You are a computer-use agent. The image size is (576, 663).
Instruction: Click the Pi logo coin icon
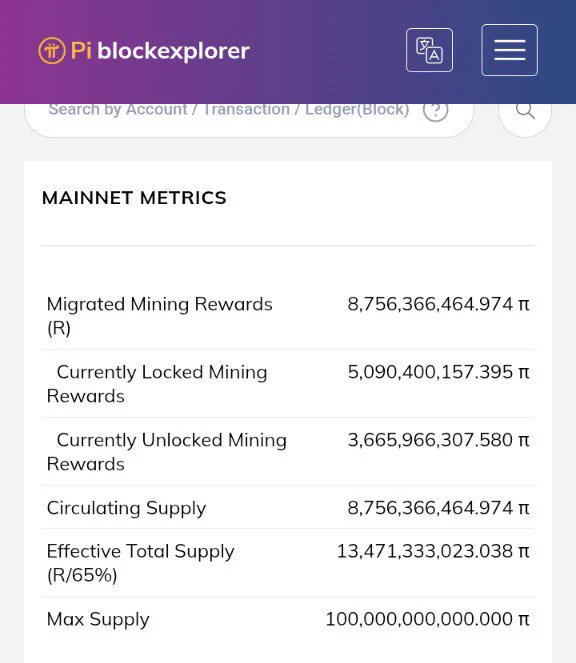tap(52, 51)
